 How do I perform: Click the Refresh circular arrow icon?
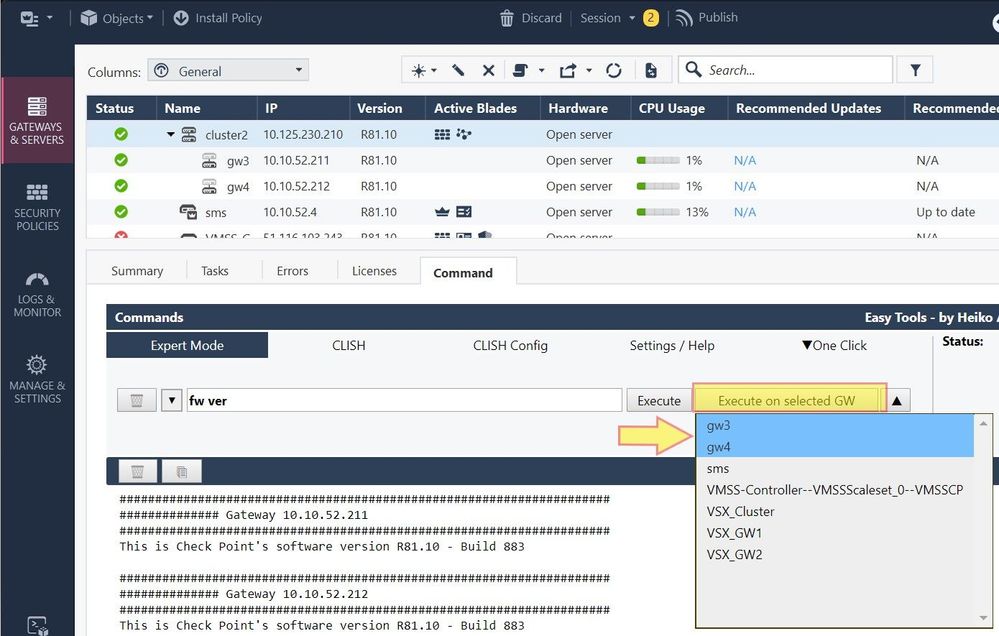tap(614, 70)
